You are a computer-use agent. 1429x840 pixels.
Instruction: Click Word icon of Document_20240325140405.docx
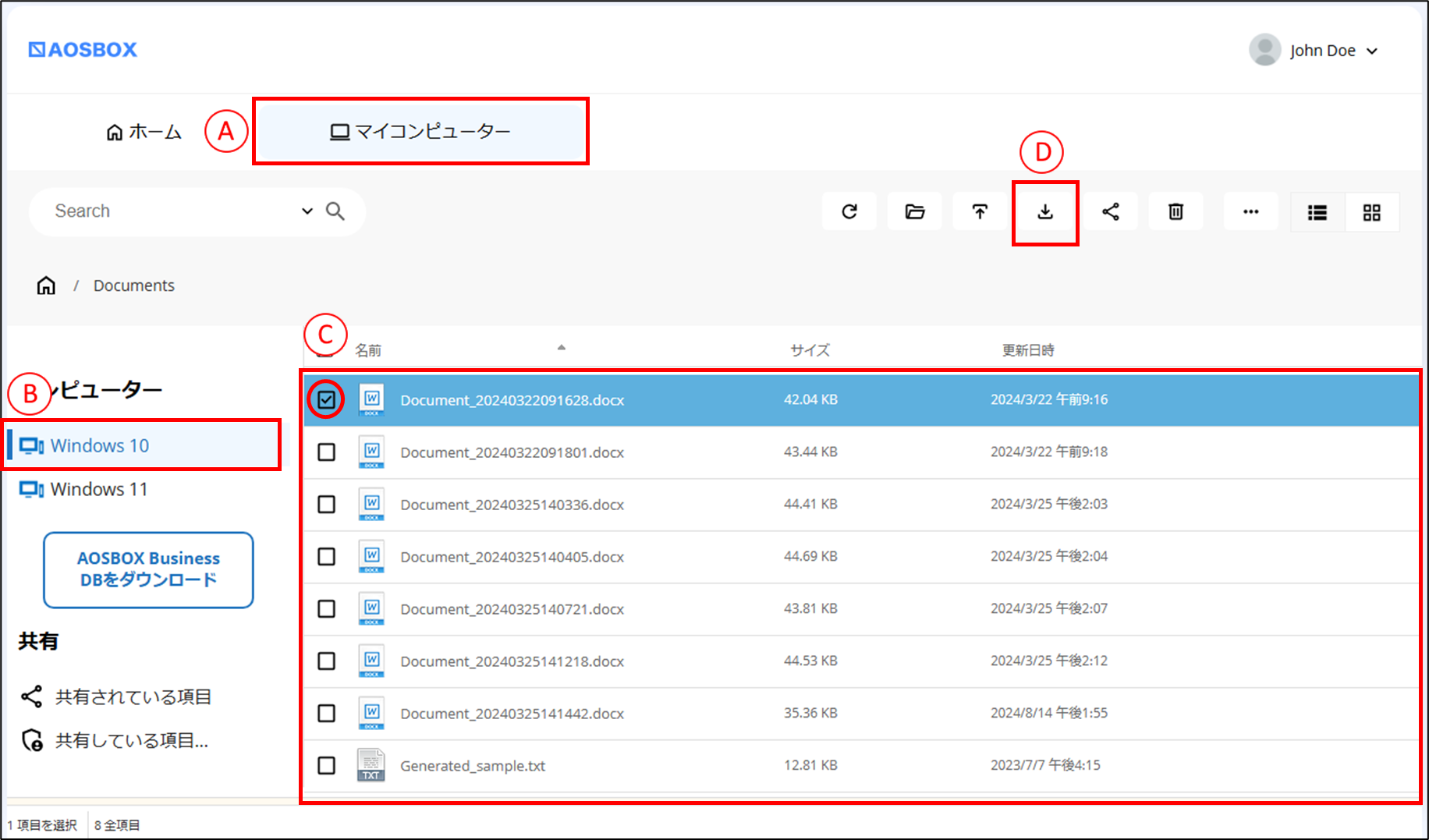click(371, 557)
